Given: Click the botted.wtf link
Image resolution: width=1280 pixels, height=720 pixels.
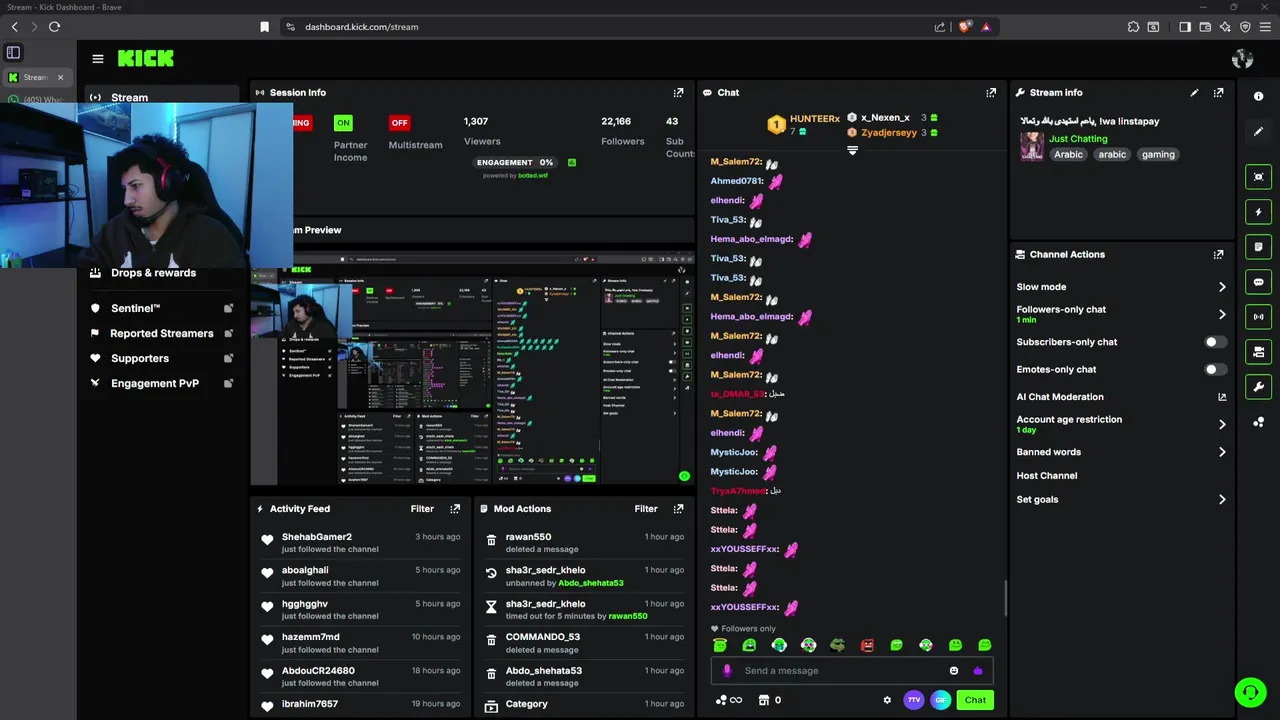Looking at the screenshot, I should [533, 176].
